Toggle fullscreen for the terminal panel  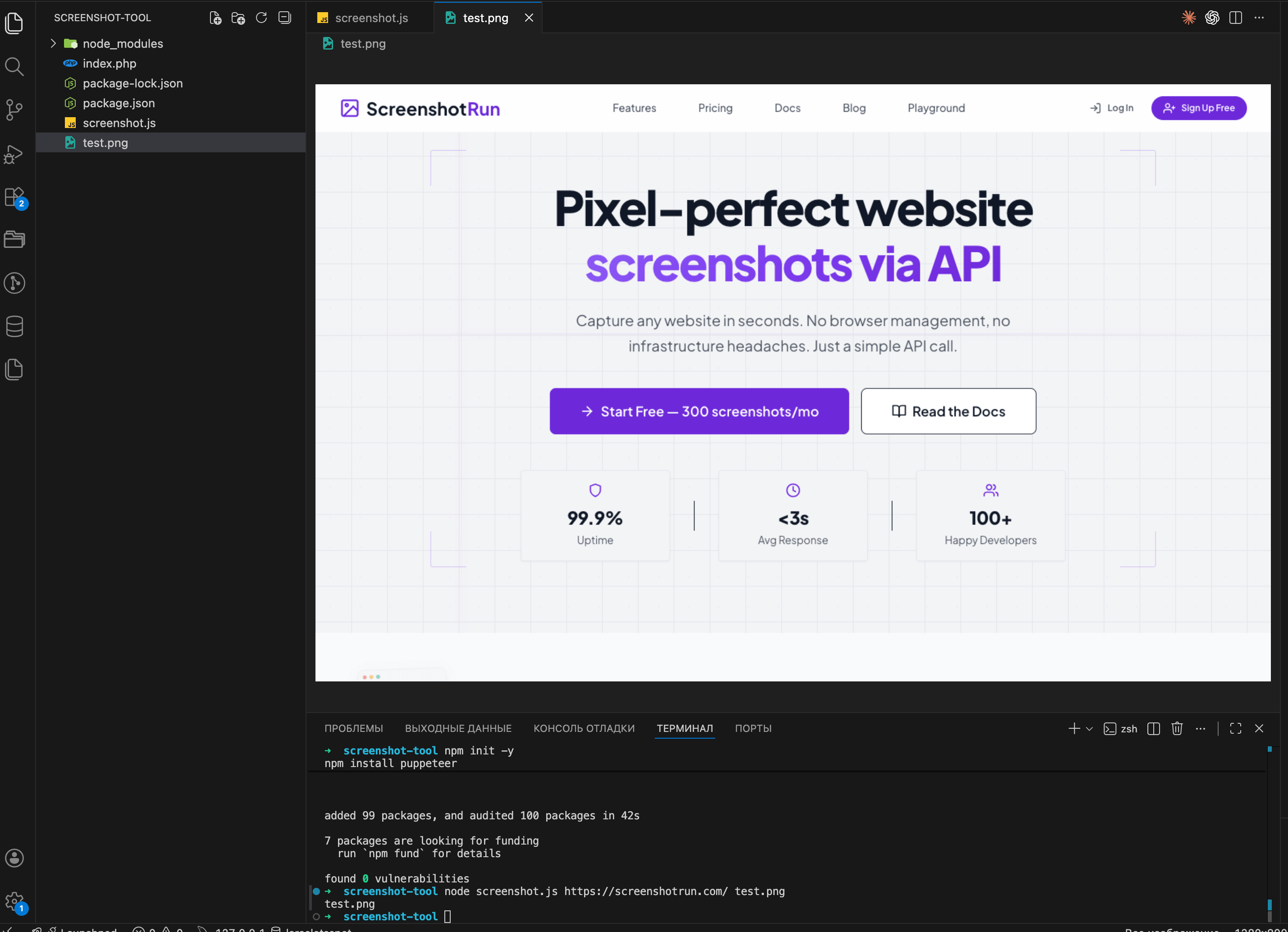pyautogui.click(x=1235, y=728)
